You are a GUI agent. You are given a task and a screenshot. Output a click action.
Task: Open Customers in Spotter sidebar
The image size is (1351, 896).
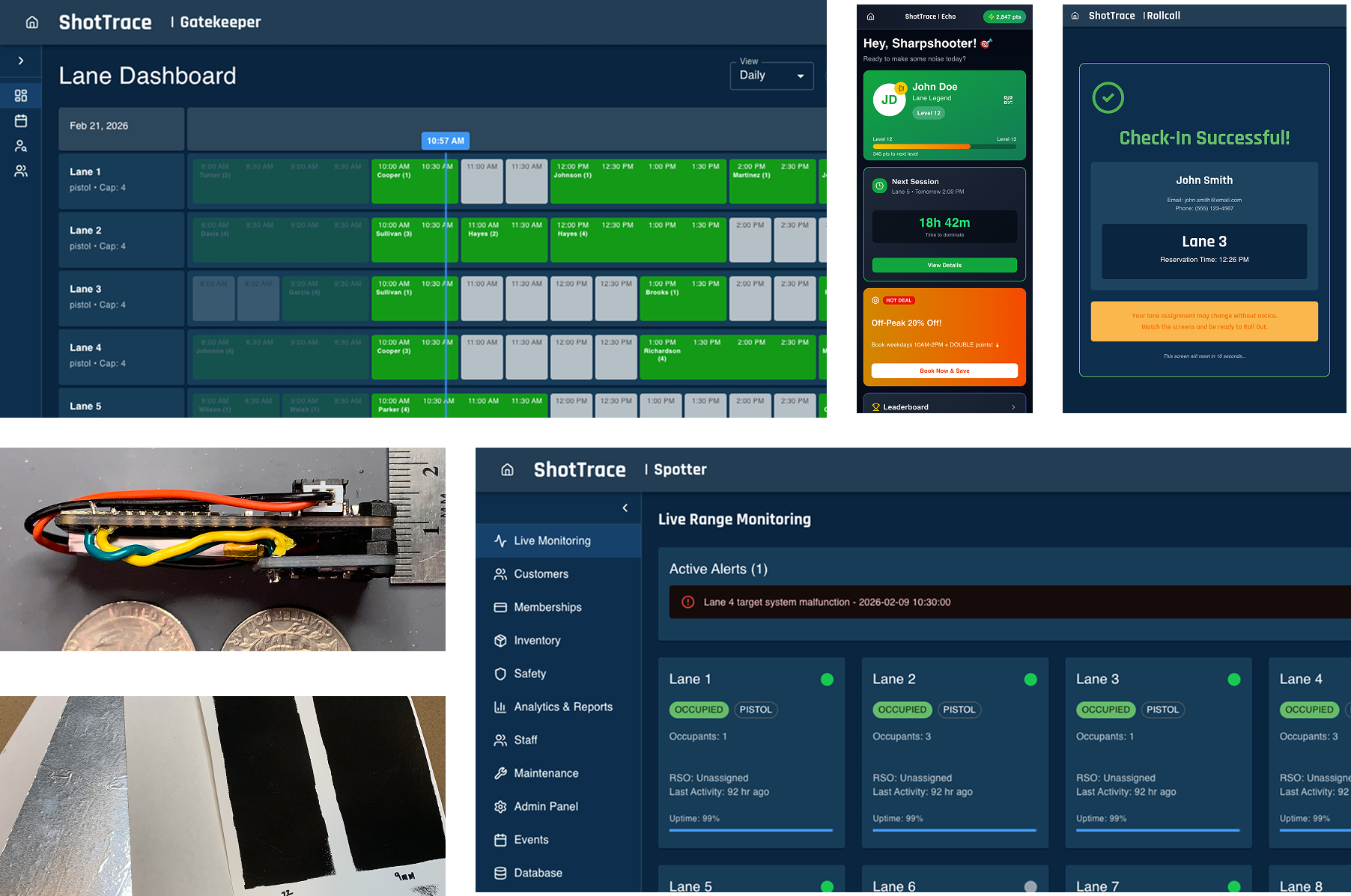(559, 574)
